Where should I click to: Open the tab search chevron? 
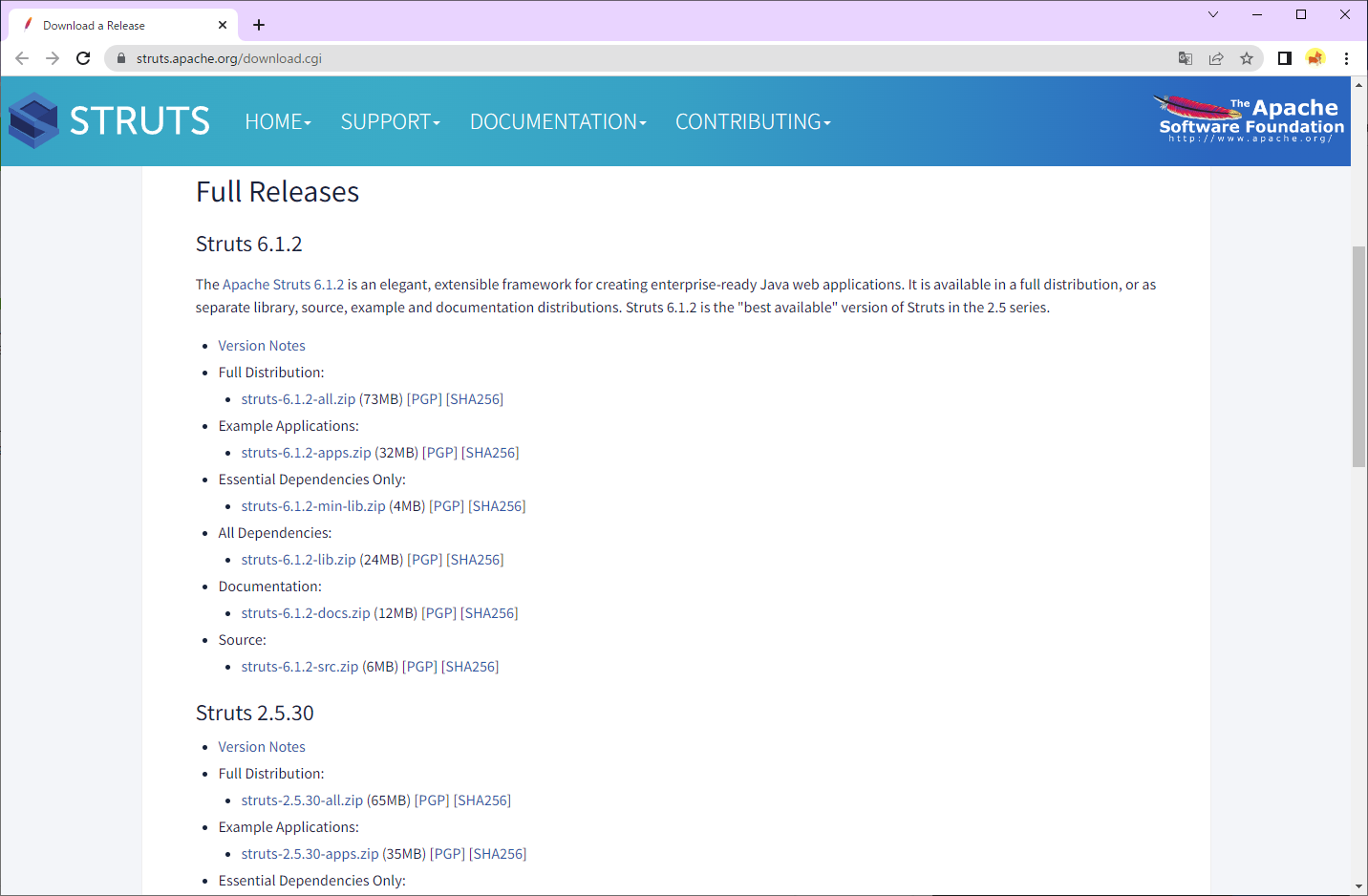pos(1212,14)
